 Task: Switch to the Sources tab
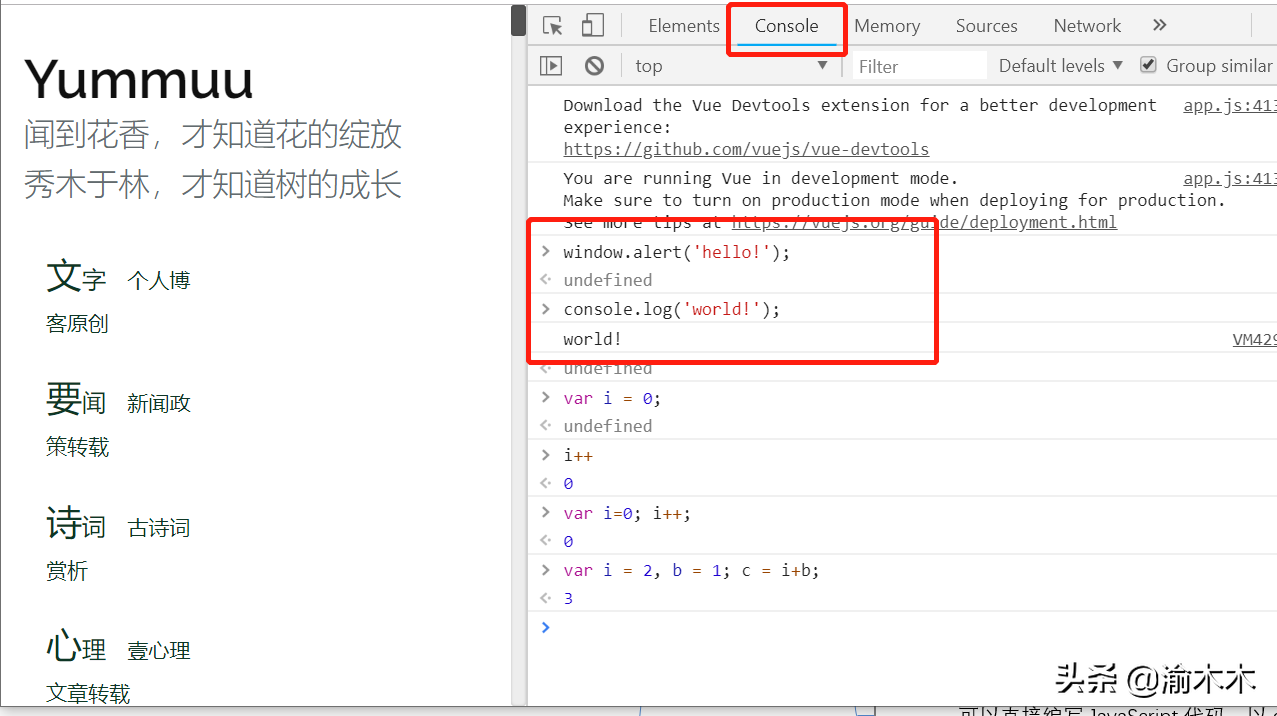tap(986, 26)
